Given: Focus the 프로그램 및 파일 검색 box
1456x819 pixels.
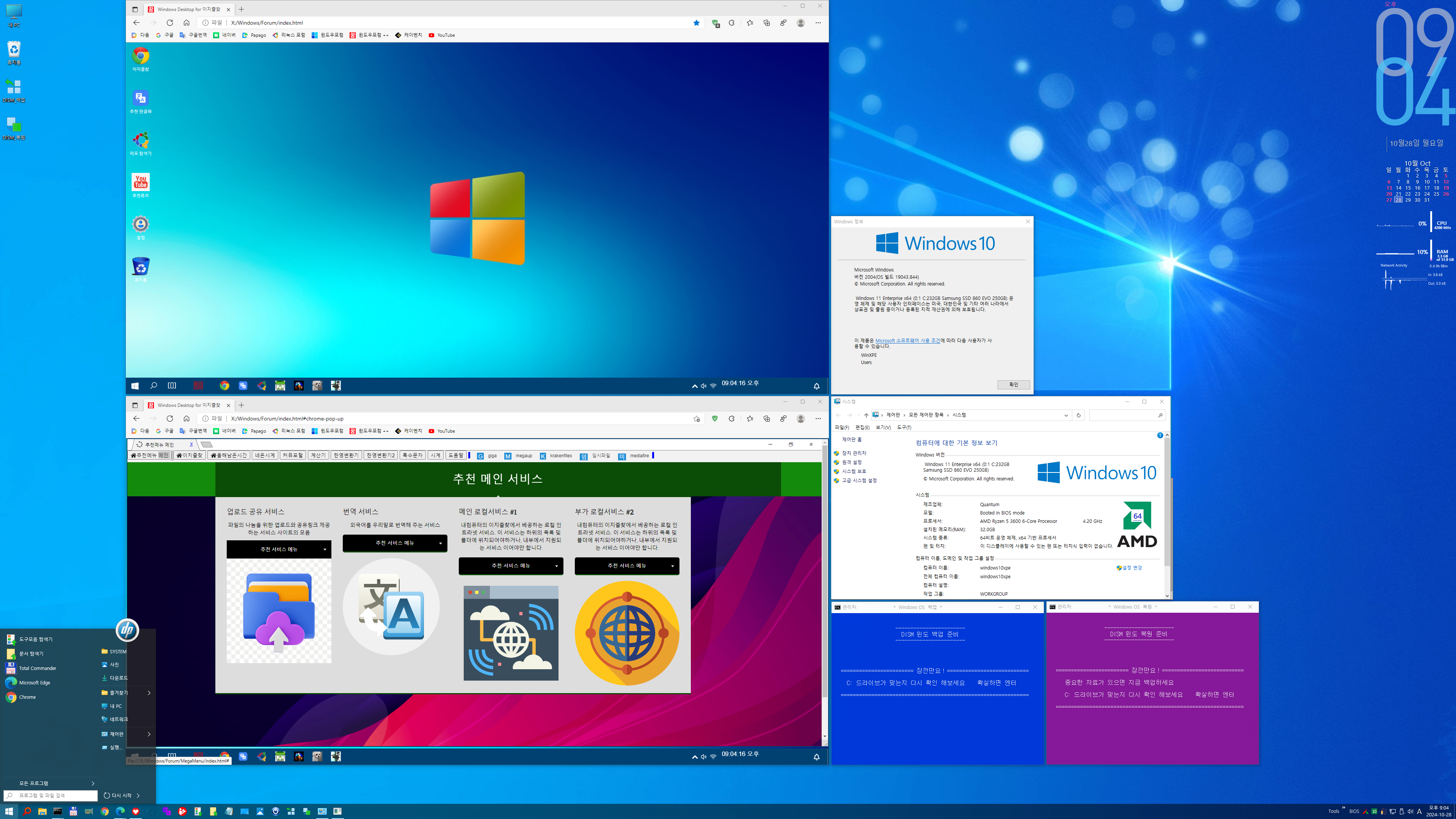Looking at the screenshot, I should (x=51, y=795).
